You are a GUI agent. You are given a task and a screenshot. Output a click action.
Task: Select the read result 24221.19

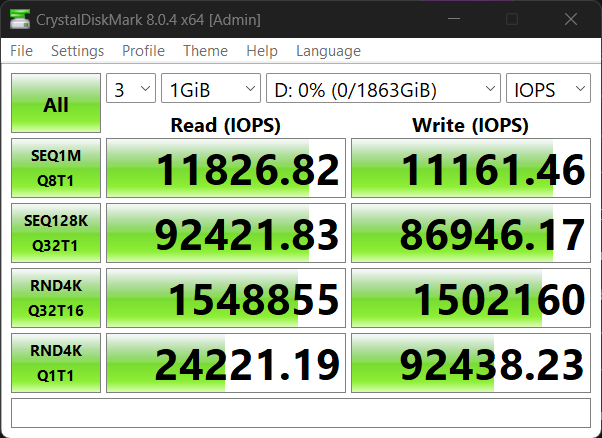pyautogui.click(x=226, y=363)
